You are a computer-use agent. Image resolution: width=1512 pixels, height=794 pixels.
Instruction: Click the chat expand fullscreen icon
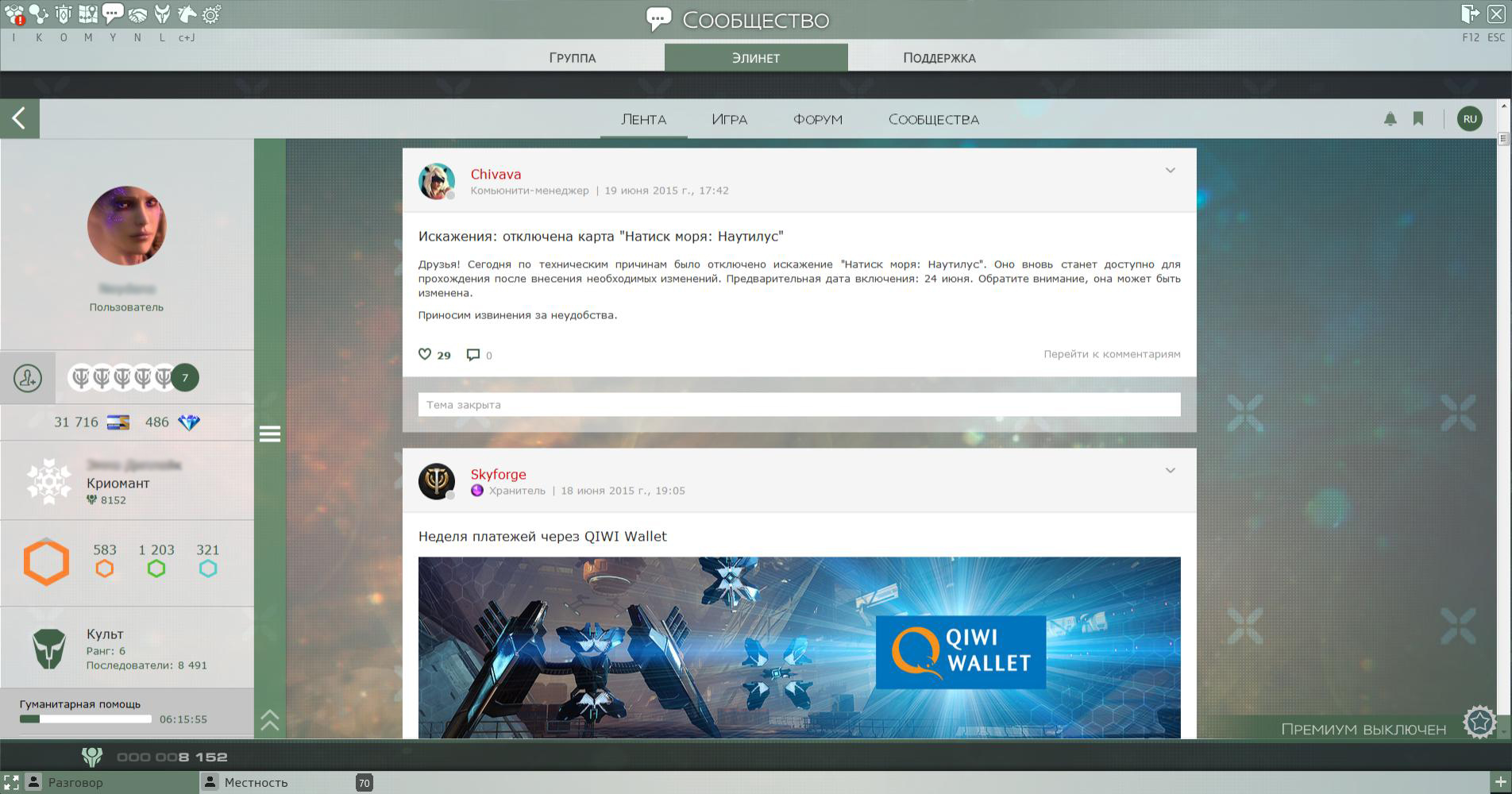click(x=11, y=783)
